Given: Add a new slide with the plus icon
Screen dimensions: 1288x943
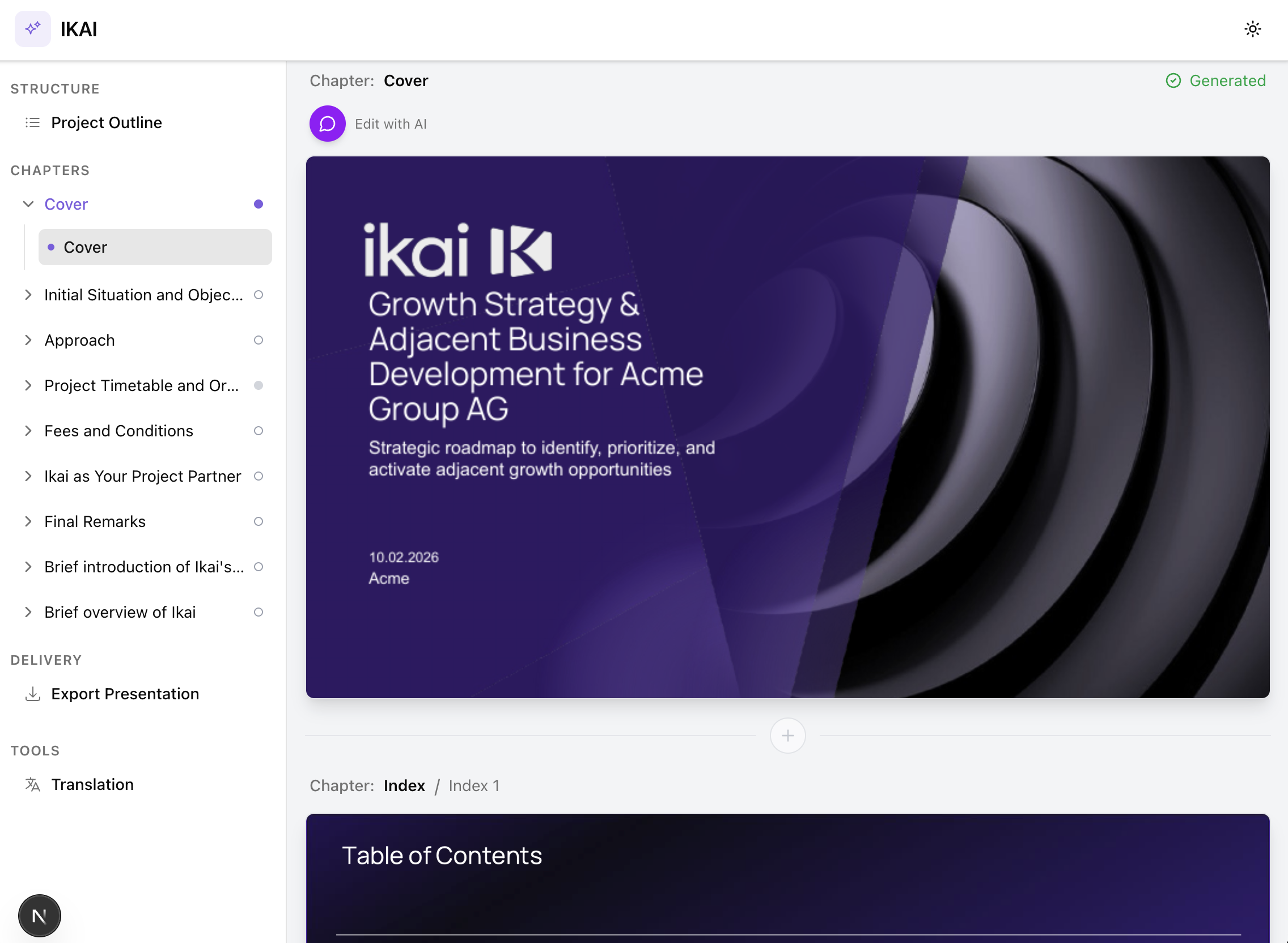Looking at the screenshot, I should [x=787, y=735].
